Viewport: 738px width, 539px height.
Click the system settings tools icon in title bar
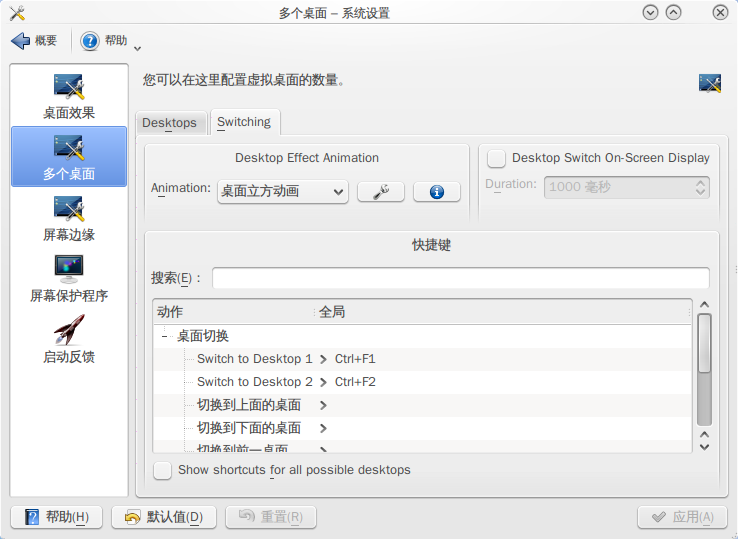pyautogui.click(x=17, y=13)
